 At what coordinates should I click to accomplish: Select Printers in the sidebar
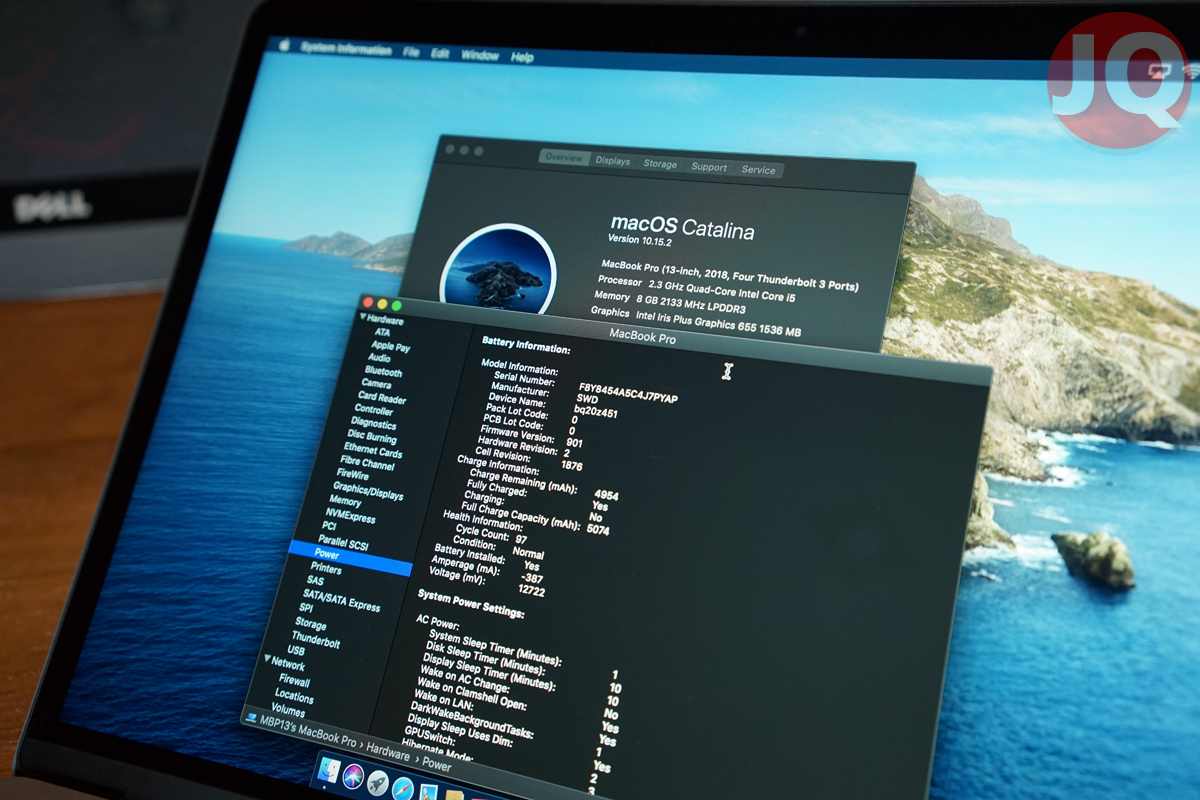click(325, 569)
